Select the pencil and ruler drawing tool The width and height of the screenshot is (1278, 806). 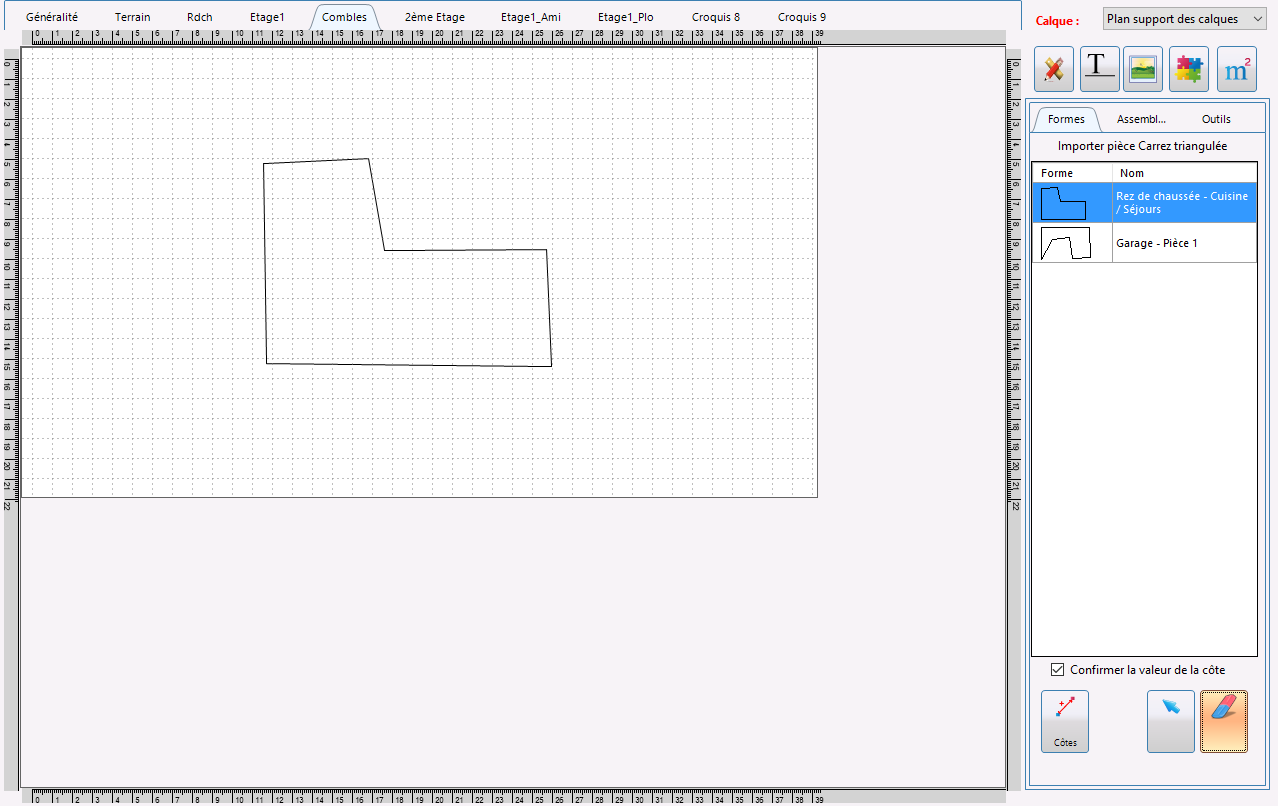point(1053,69)
